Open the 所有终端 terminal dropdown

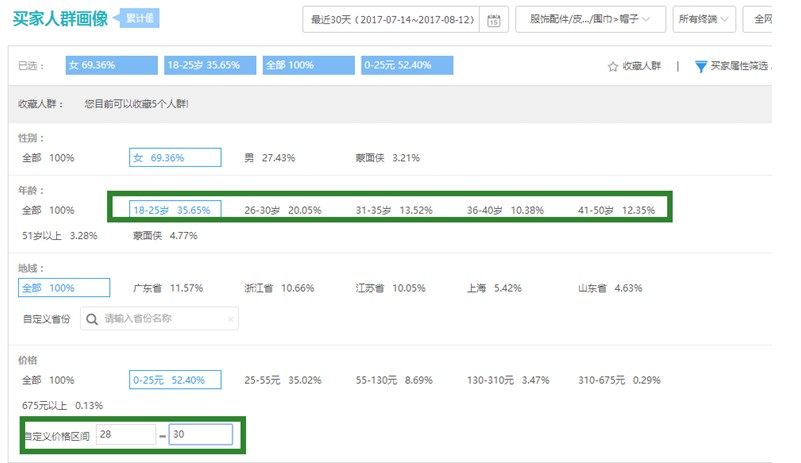pos(704,19)
